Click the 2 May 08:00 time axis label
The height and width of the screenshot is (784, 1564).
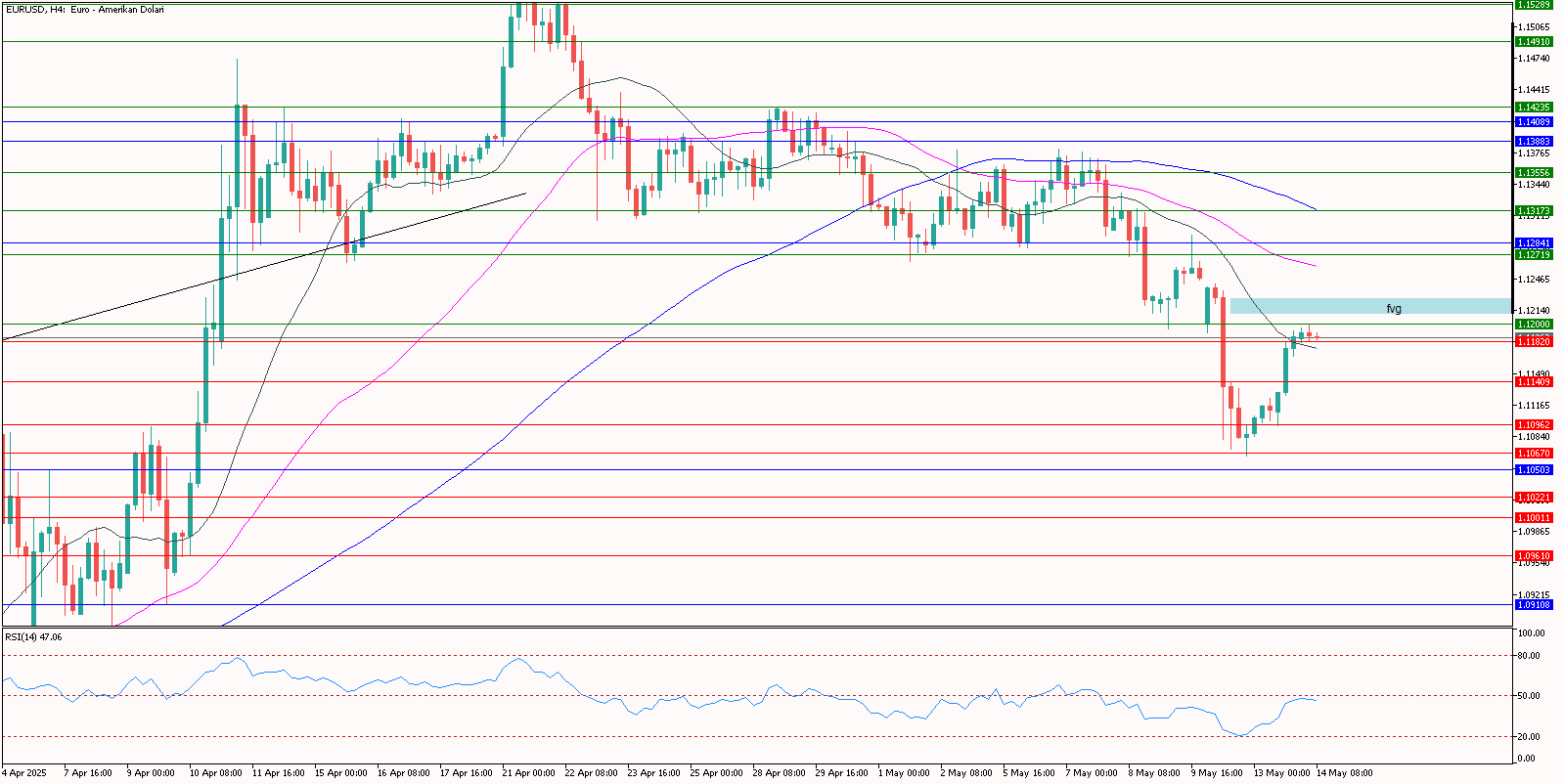(x=966, y=773)
